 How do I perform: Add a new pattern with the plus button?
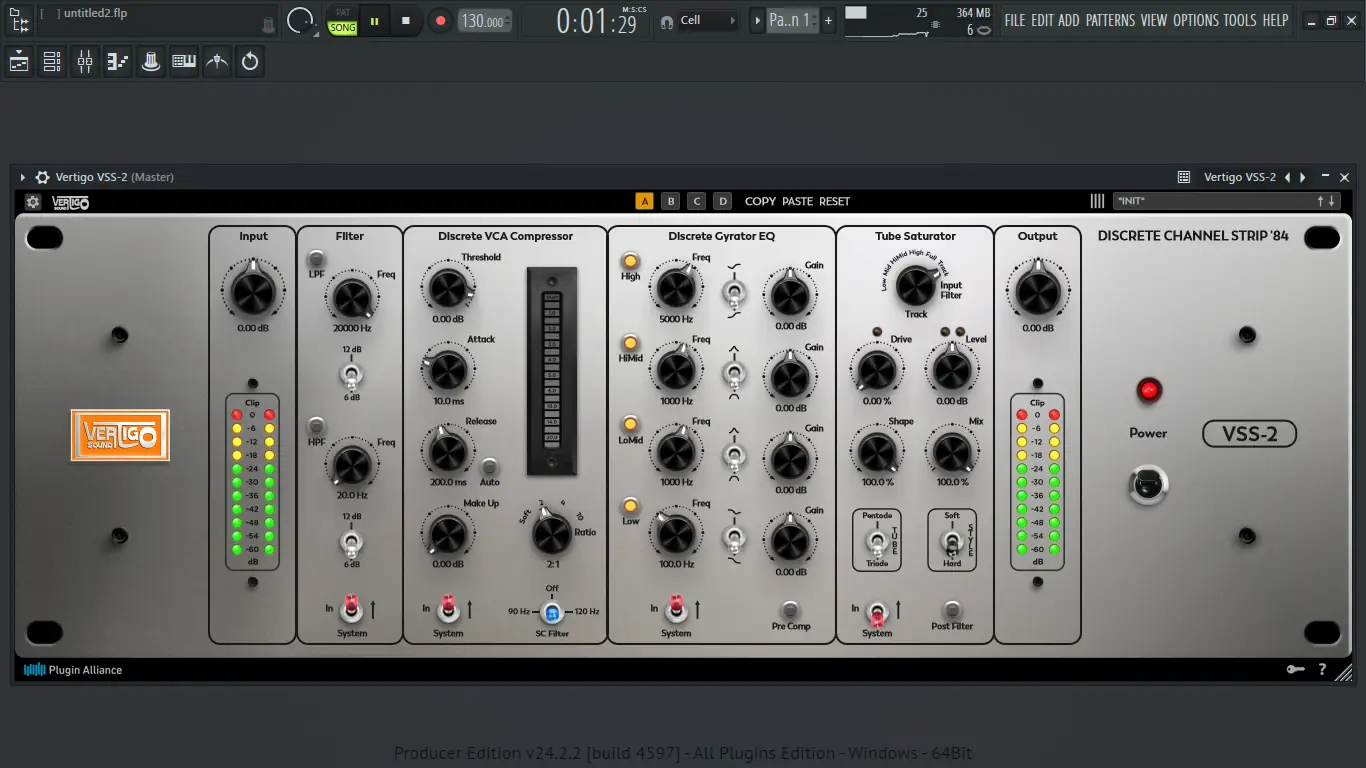click(828, 20)
